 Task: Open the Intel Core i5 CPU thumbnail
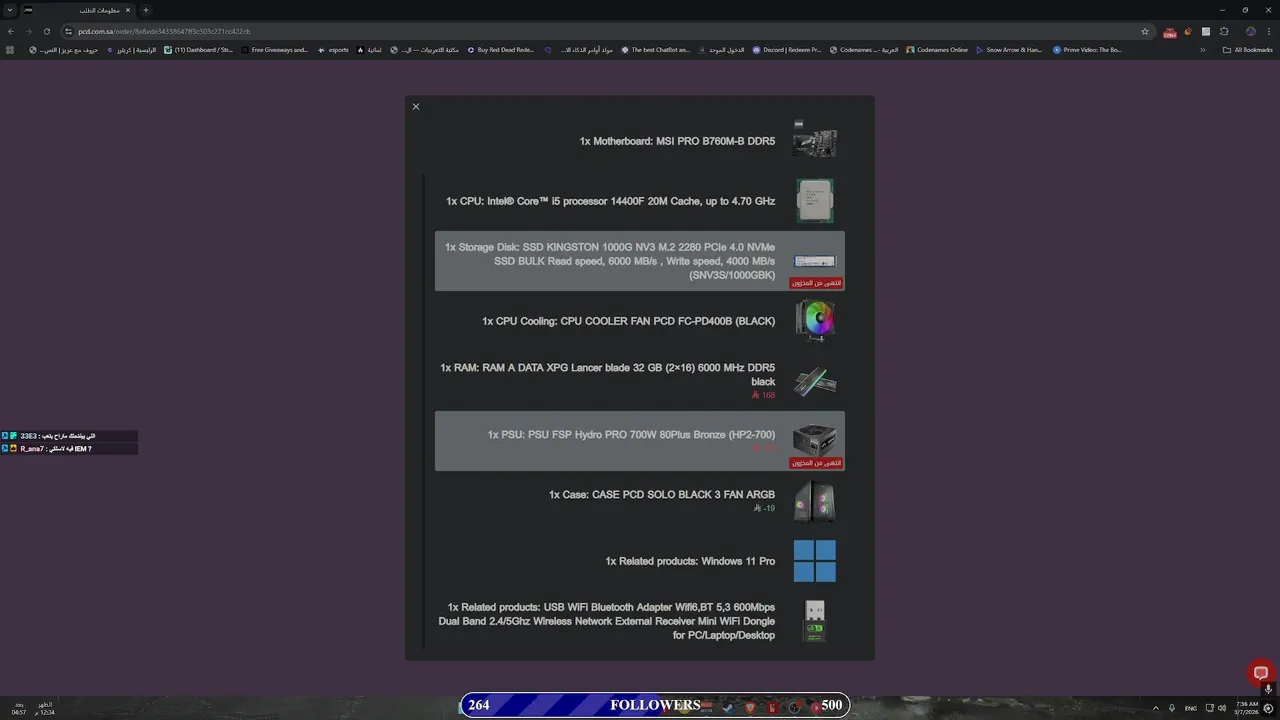click(x=814, y=201)
